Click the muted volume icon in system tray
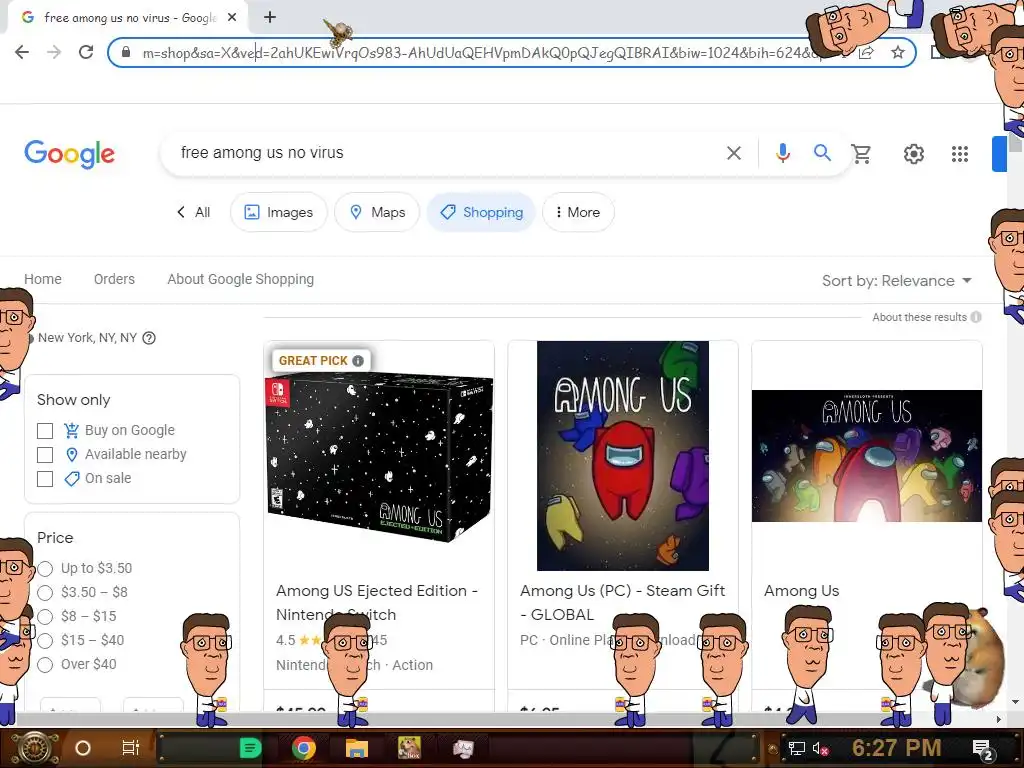Image resolution: width=1024 pixels, height=768 pixels. coord(821,748)
